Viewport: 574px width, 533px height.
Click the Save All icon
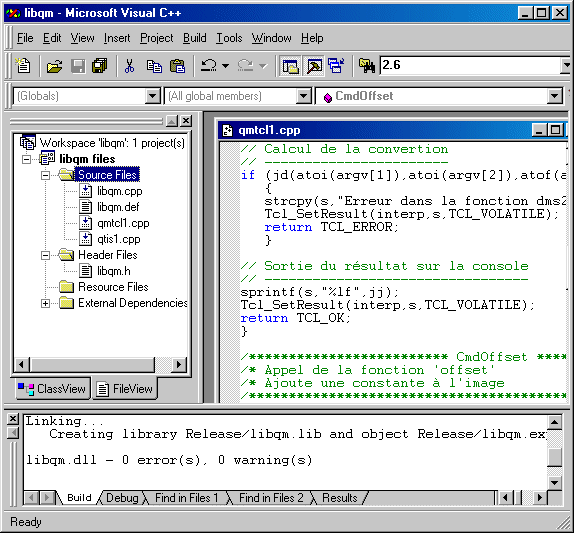click(x=100, y=66)
